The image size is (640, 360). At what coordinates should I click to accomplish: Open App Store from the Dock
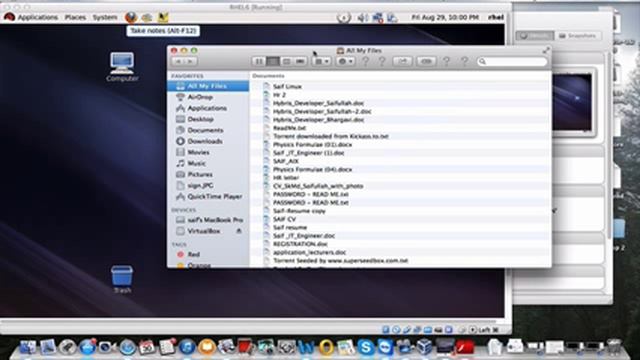coord(87,347)
